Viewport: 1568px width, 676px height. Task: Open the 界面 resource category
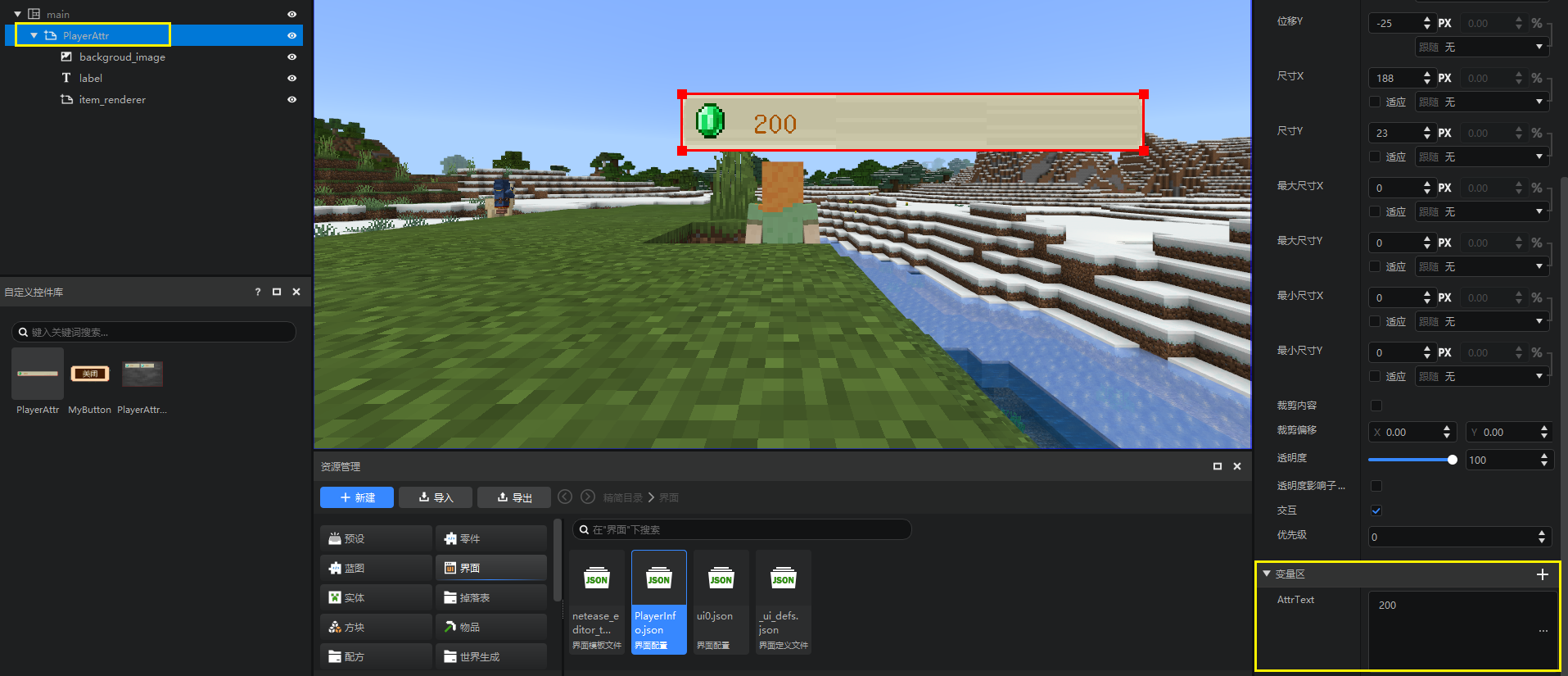coord(491,568)
